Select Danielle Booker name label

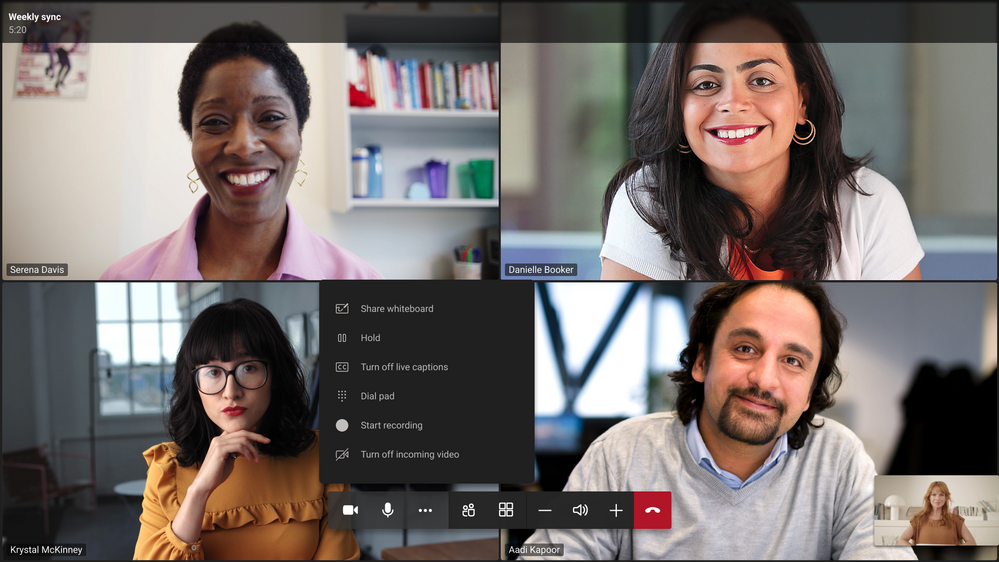(541, 270)
